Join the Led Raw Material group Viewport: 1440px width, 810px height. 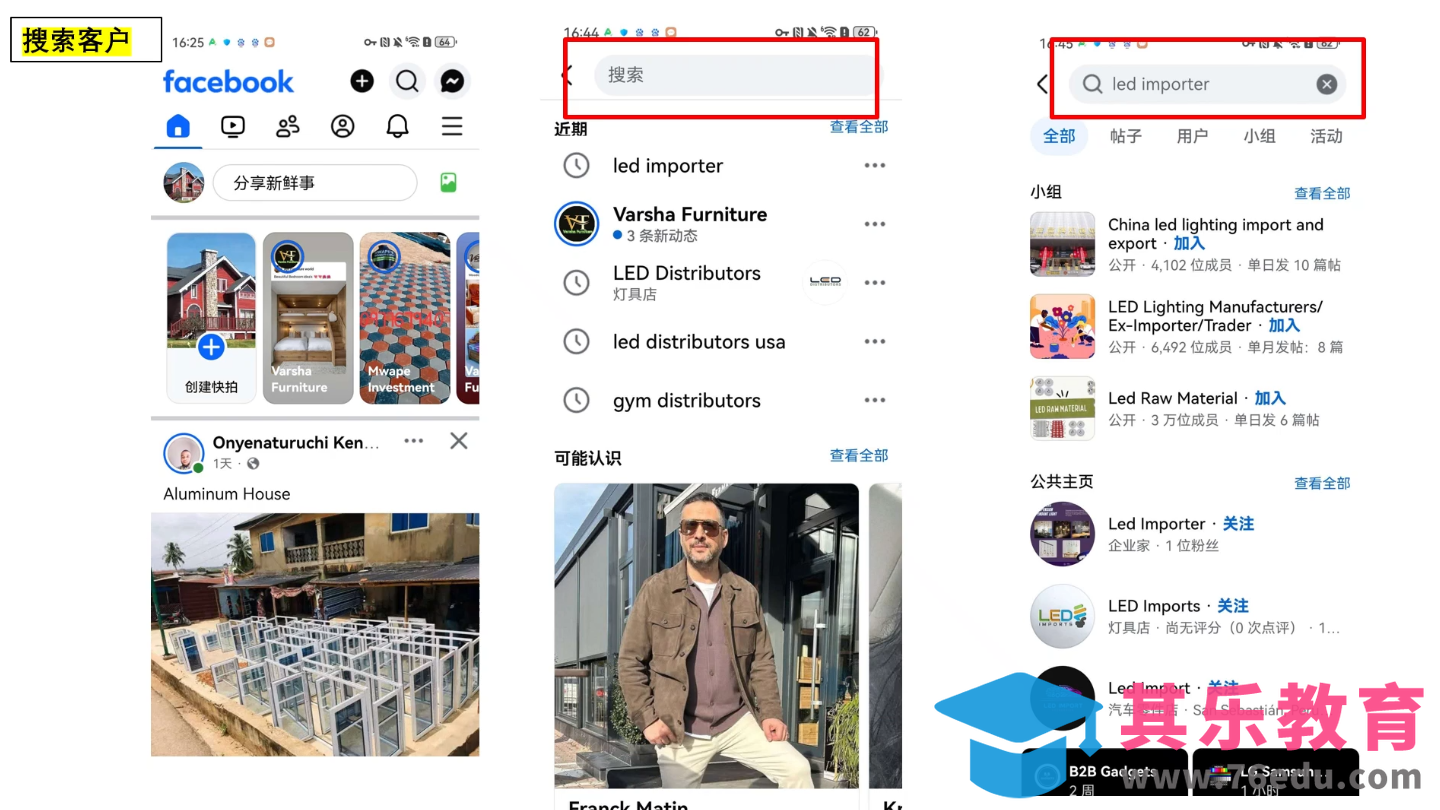1270,398
